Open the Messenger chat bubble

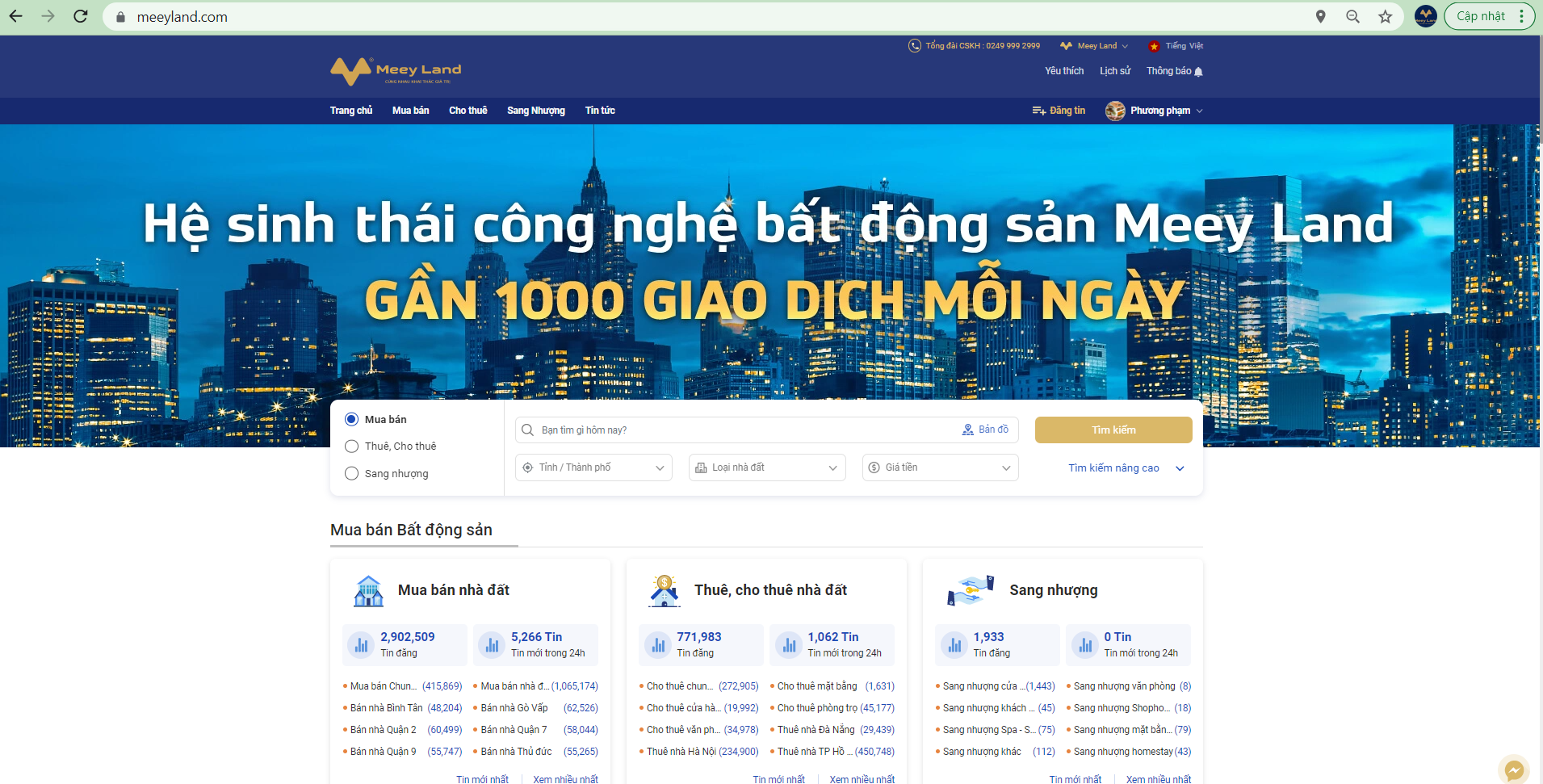click(x=1515, y=770)
